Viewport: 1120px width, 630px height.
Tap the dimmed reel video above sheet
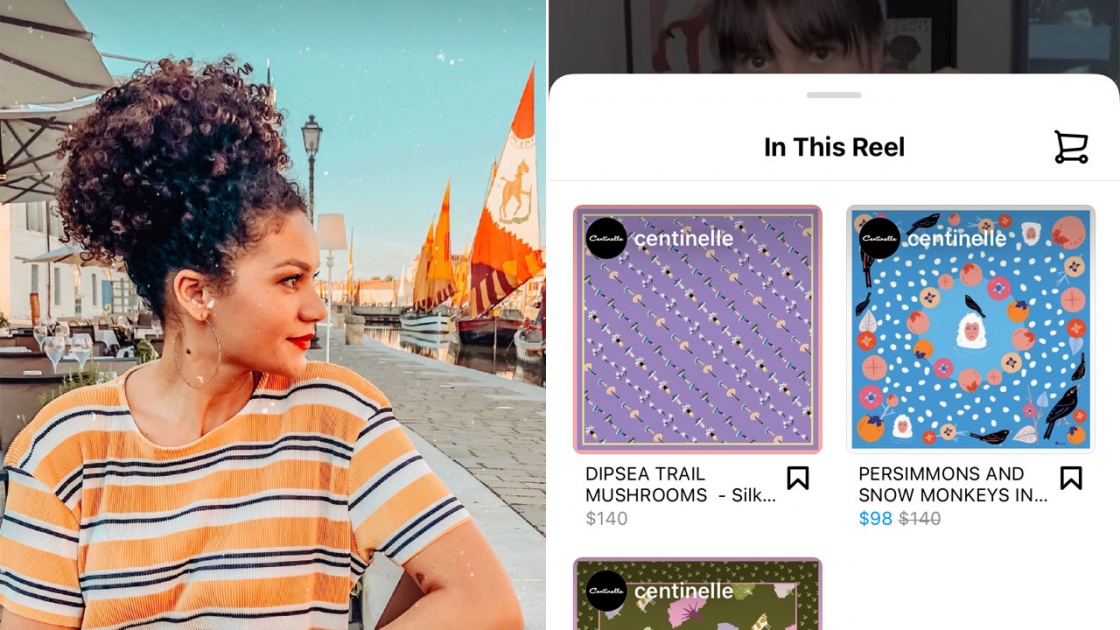(834, 36)
